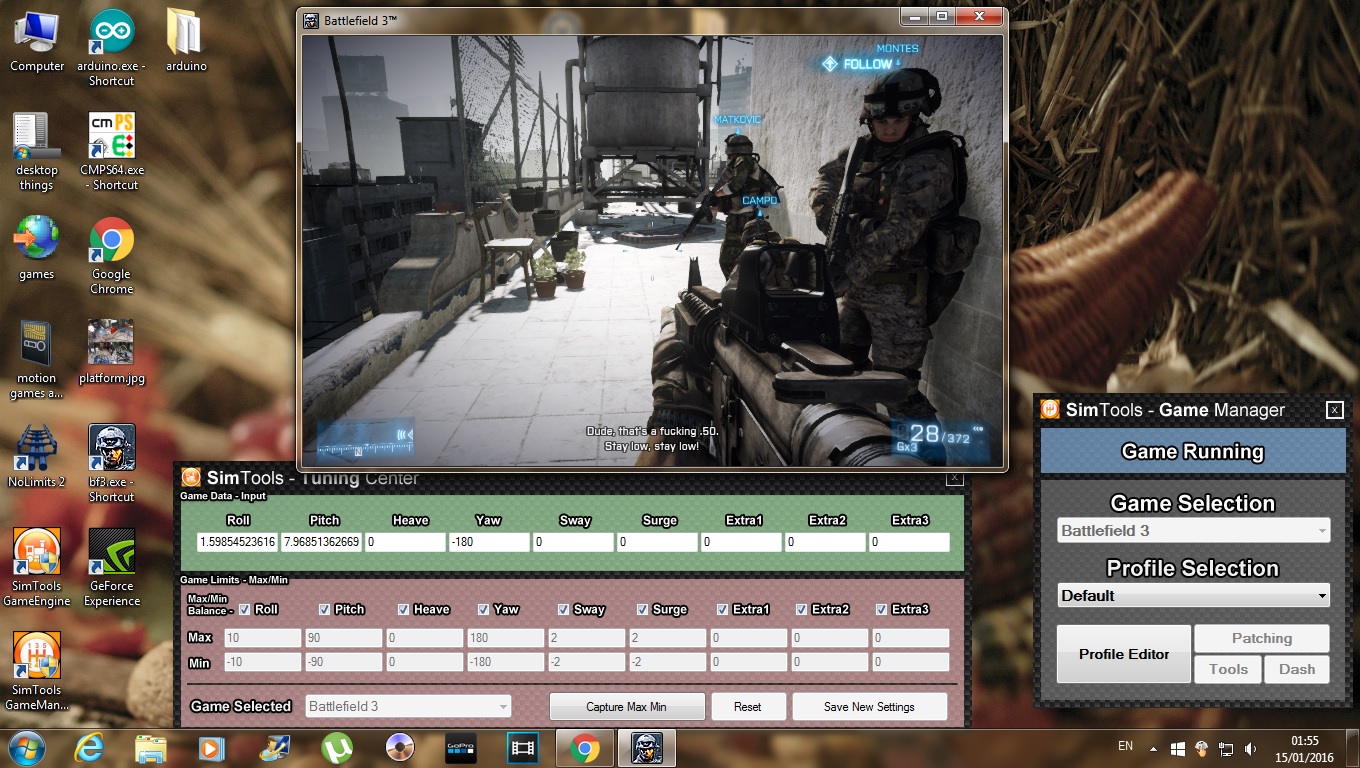Click the network tray icon
The image size is (1360, 768).
[1226, 748]
